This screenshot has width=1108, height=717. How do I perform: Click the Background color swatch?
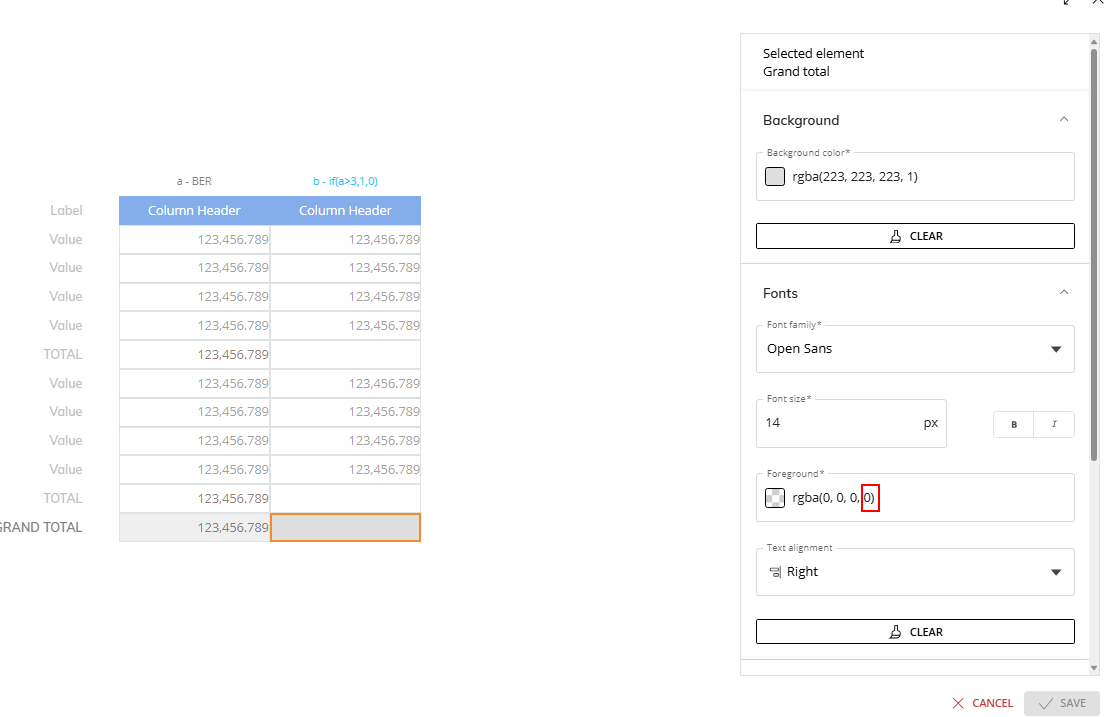pyautogui.click(x=774, y=177)
